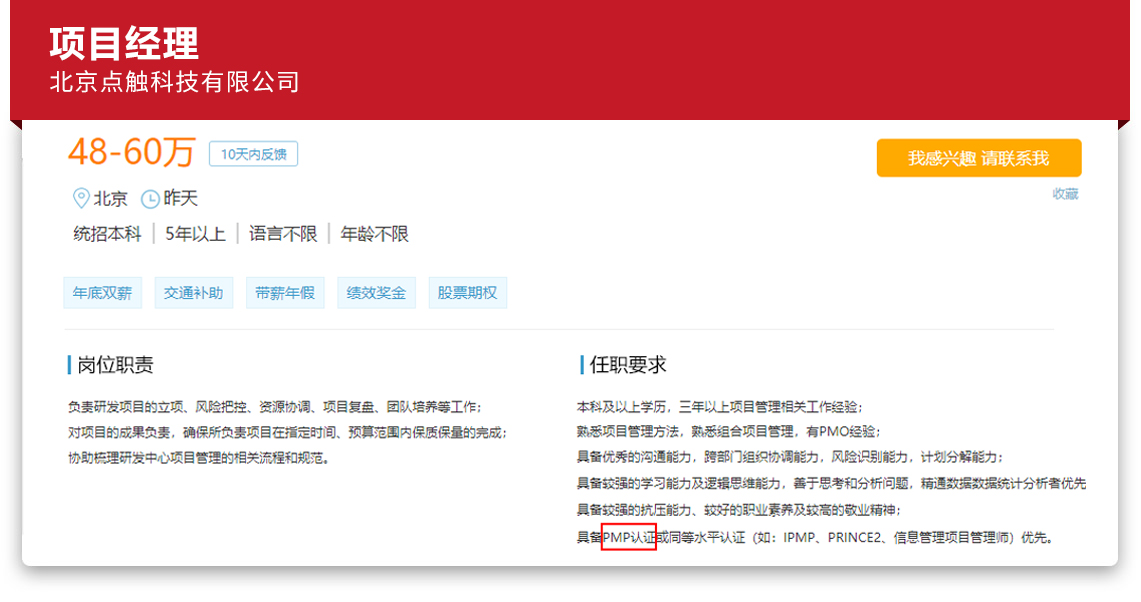The image size is (1141, 602).
Task: Click the 5年以上 experience requirement
Action: (195, 234)
